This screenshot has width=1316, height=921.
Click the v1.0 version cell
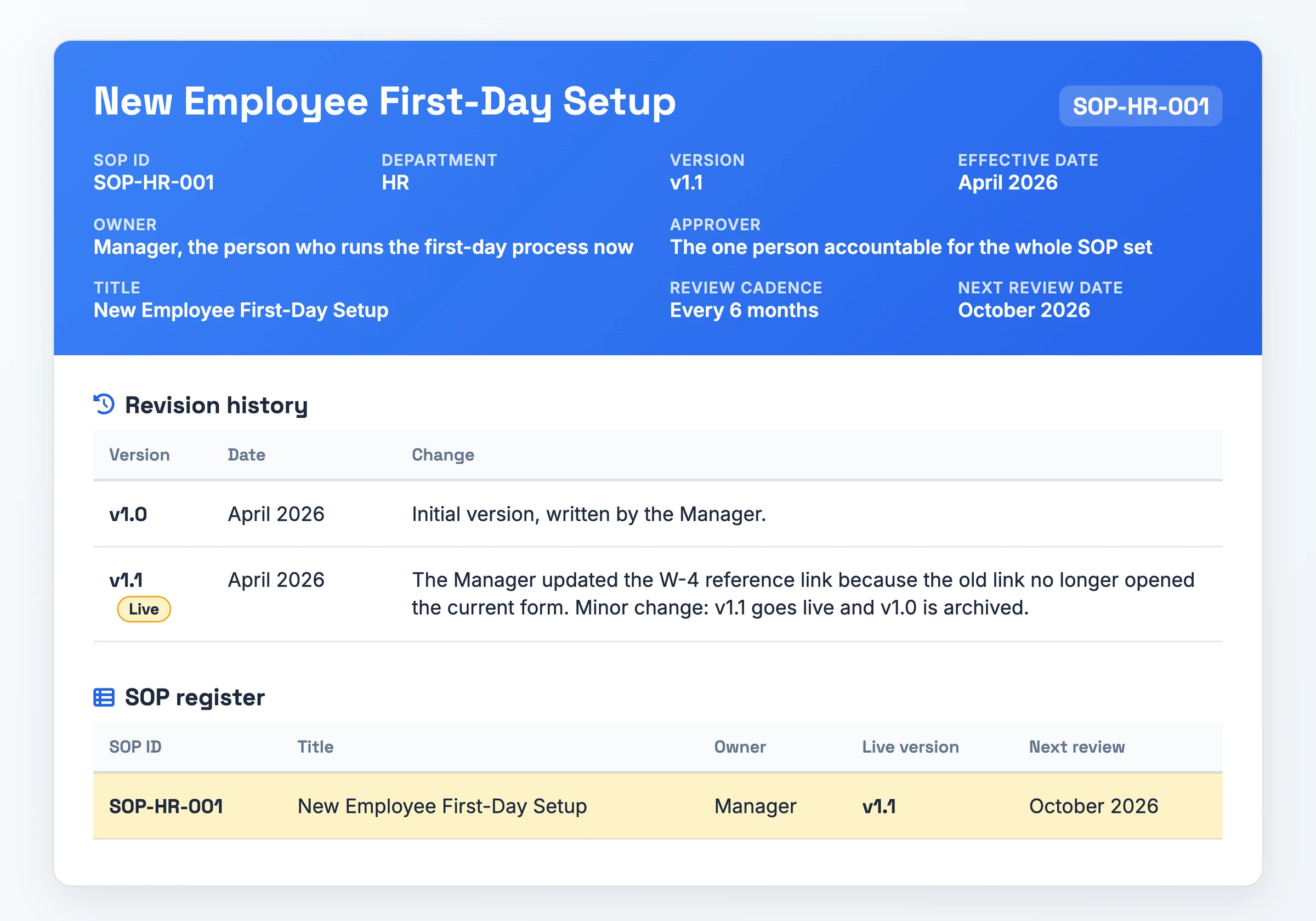(x=128, y=515)
